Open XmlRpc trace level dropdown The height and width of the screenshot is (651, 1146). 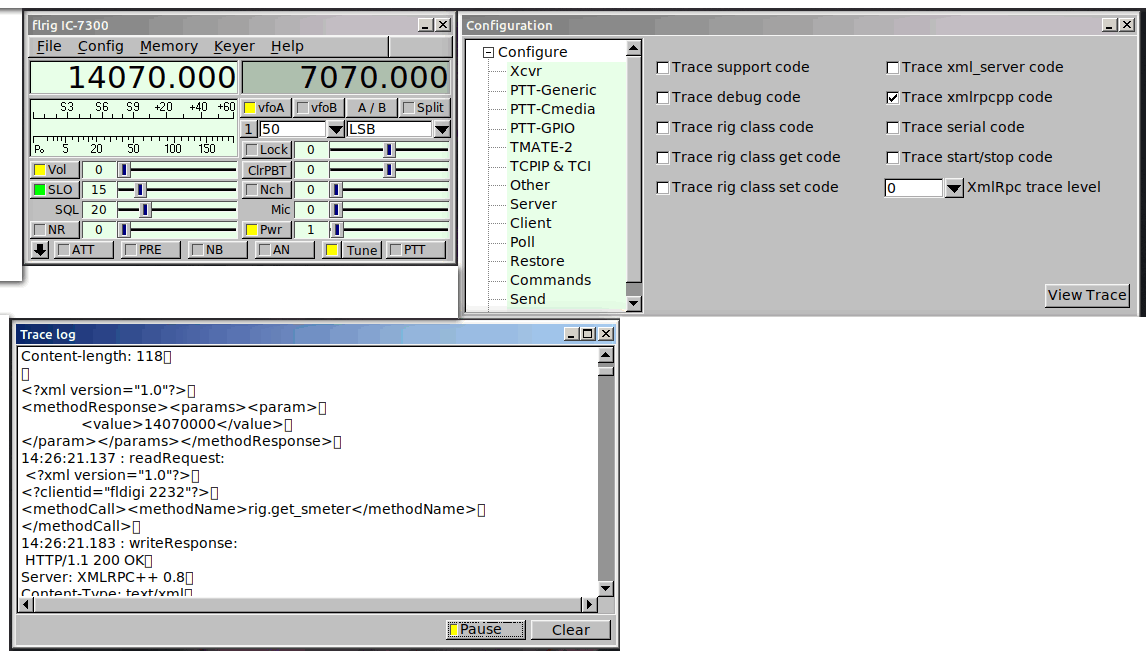point(953,188)
